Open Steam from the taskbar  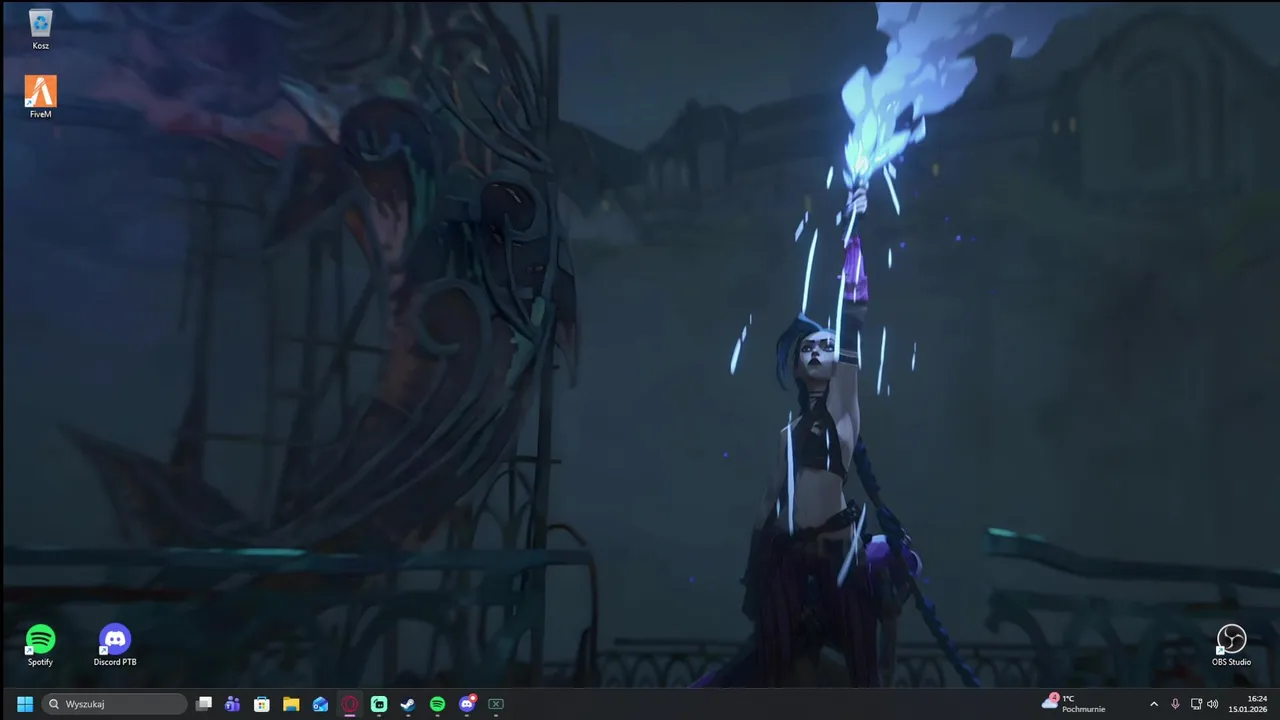click(x=408, y=704)
